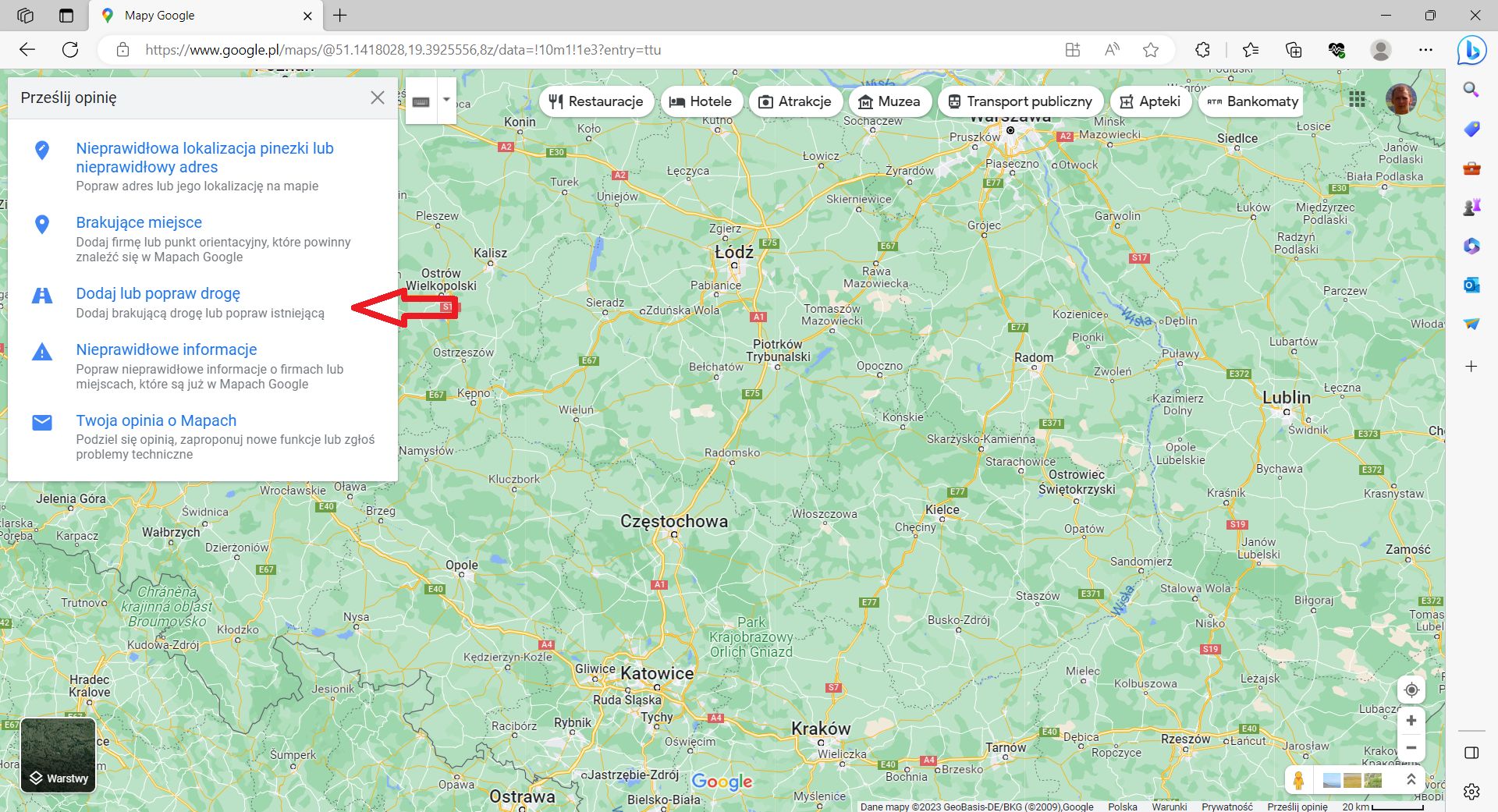The image size is (1498, 812).
Task: Enable location centering with the locate button
Action: tap(1411, 690)
